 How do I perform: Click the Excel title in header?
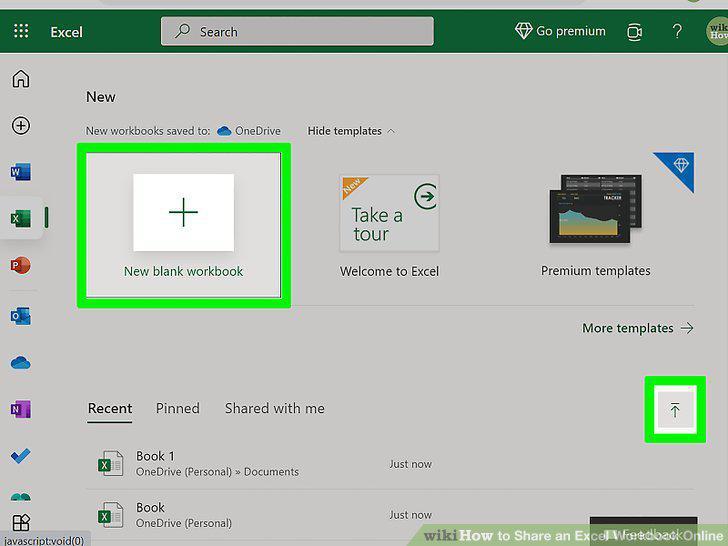(66, 32)
